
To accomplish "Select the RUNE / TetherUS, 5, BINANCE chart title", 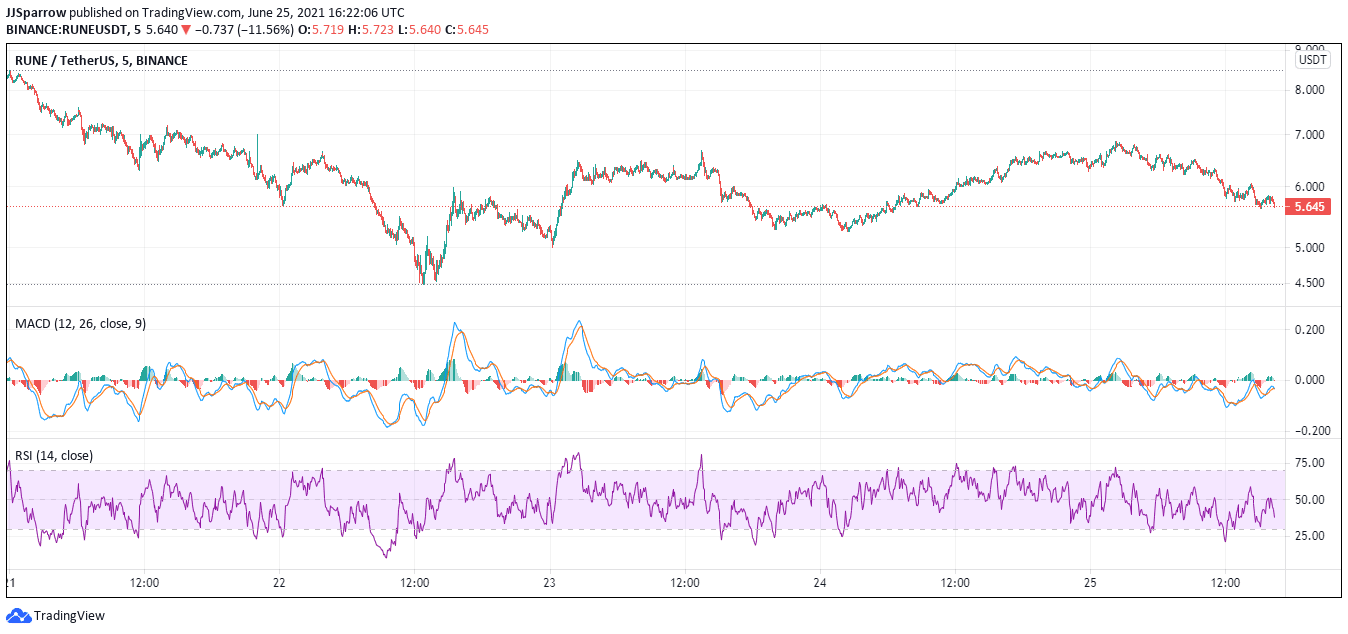I will coord(100,61).
